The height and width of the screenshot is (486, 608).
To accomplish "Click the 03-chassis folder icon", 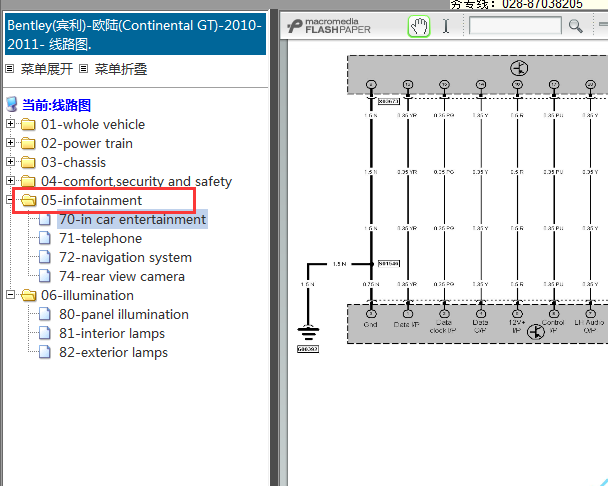I will (28, 162).
